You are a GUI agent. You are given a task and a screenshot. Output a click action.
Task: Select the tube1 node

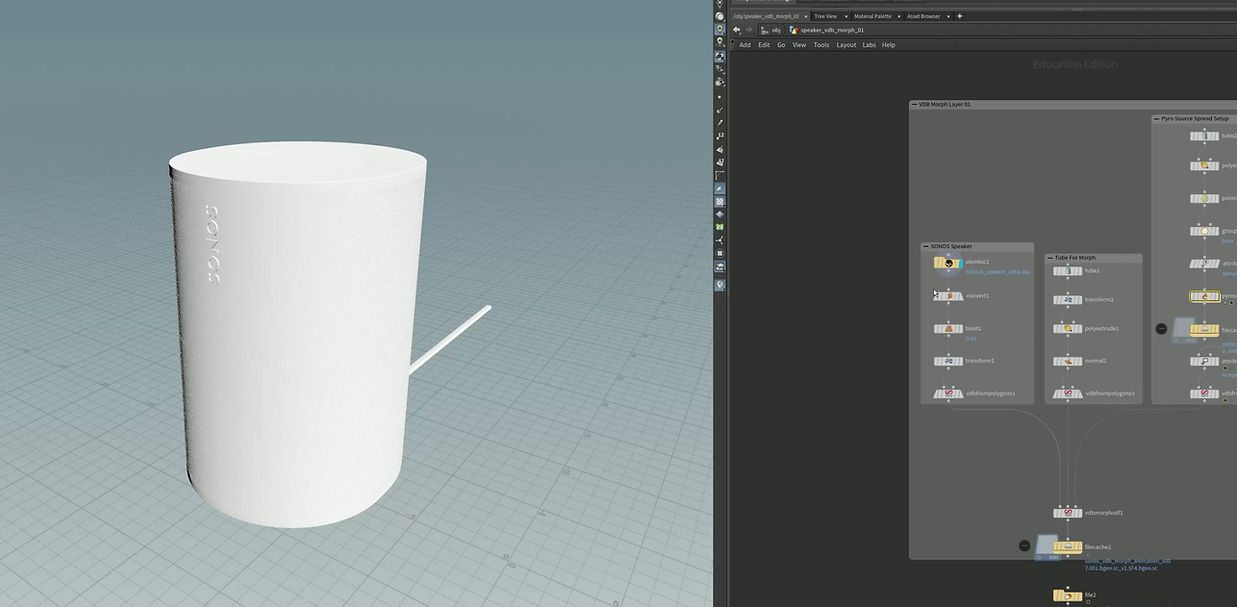coord(1067,271)
